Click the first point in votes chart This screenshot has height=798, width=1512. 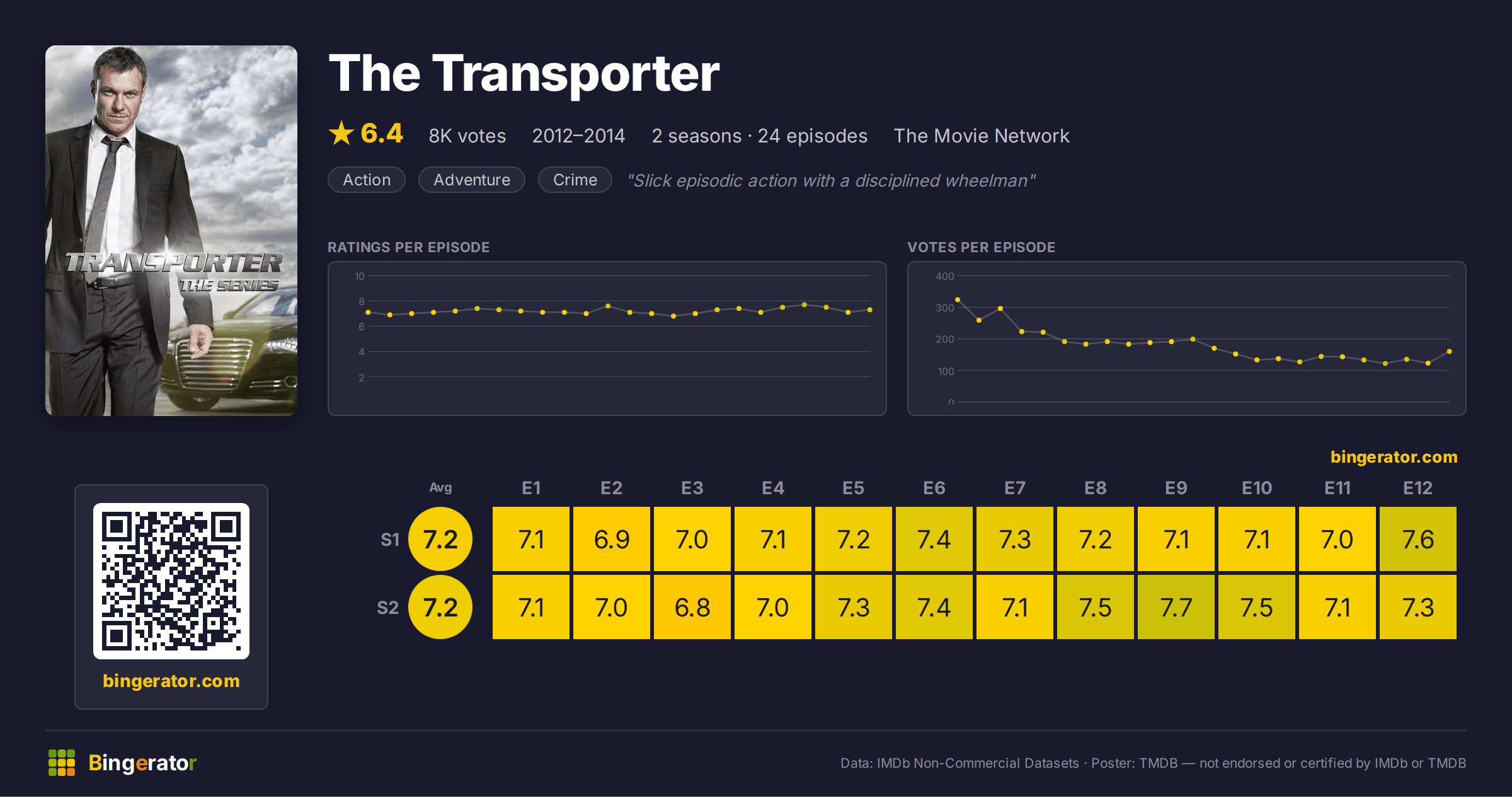pos(958,299)
